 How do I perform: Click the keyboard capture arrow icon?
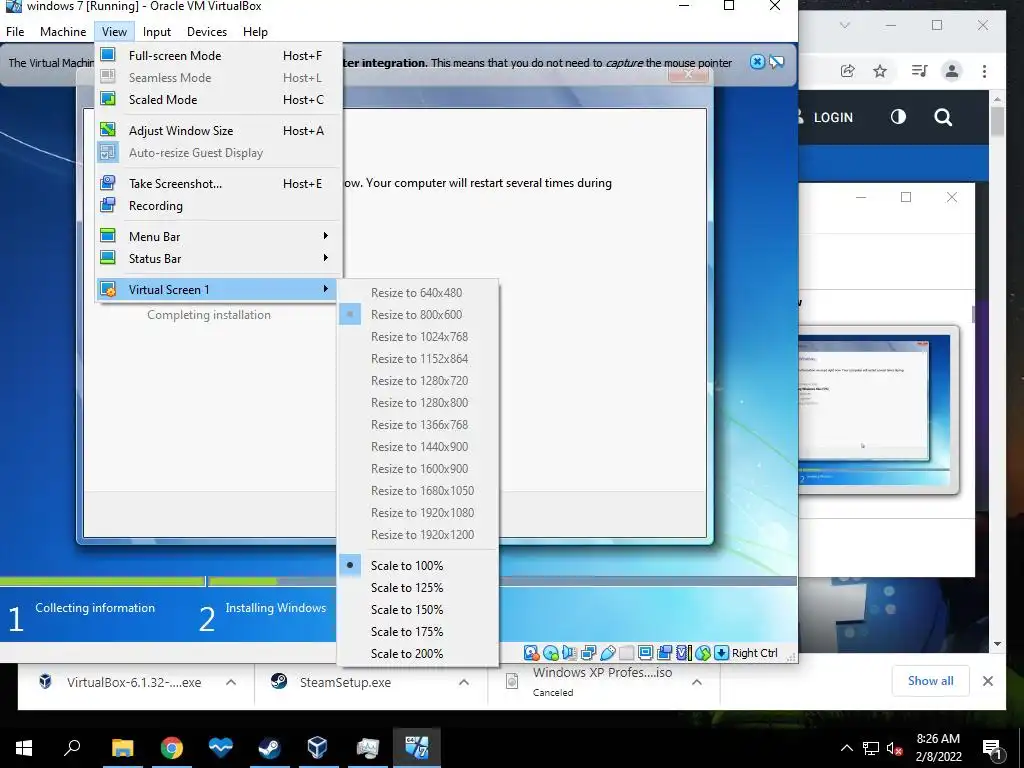[x=722, y=652]
